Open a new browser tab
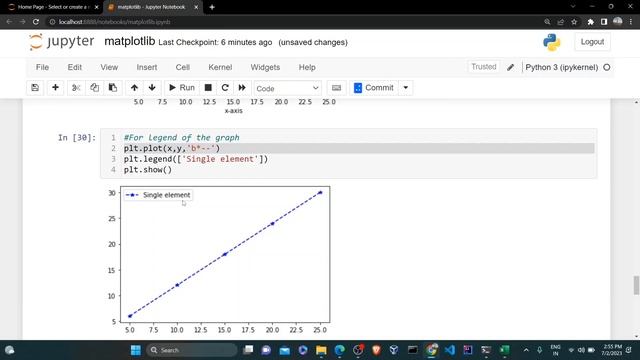This screenshot has width=640, height=360. point(212,7)
